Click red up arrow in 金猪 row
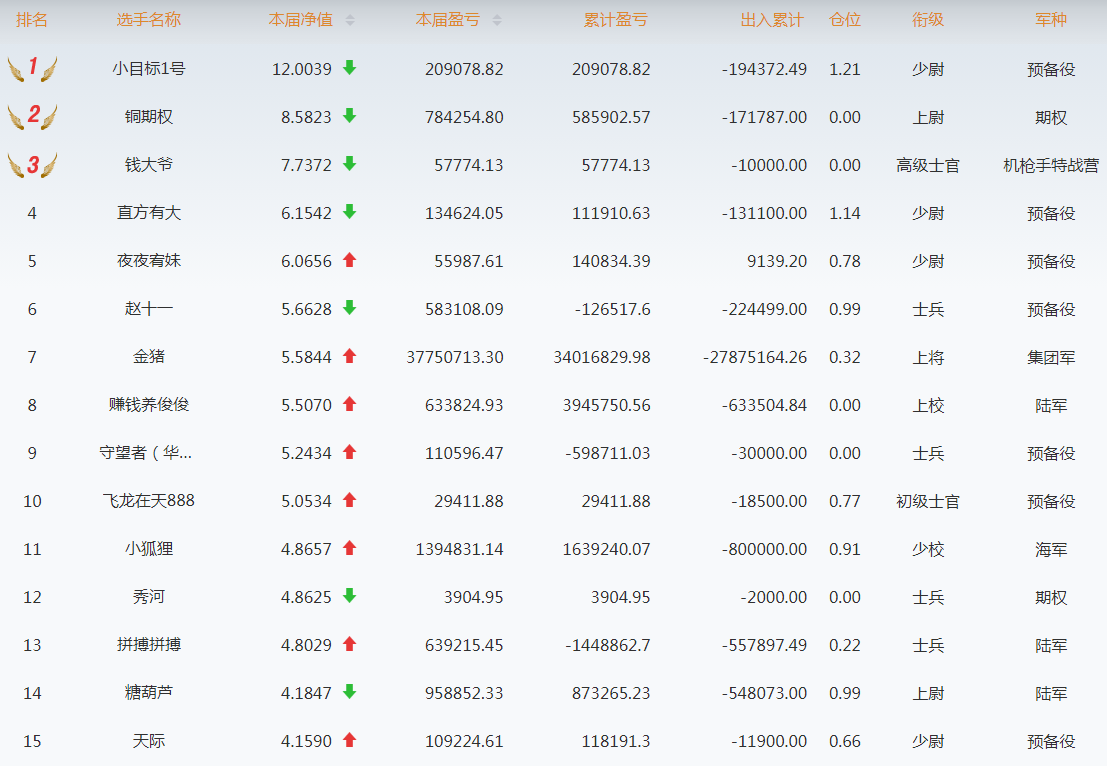1107x766 pixels. [x=349, y=356]
